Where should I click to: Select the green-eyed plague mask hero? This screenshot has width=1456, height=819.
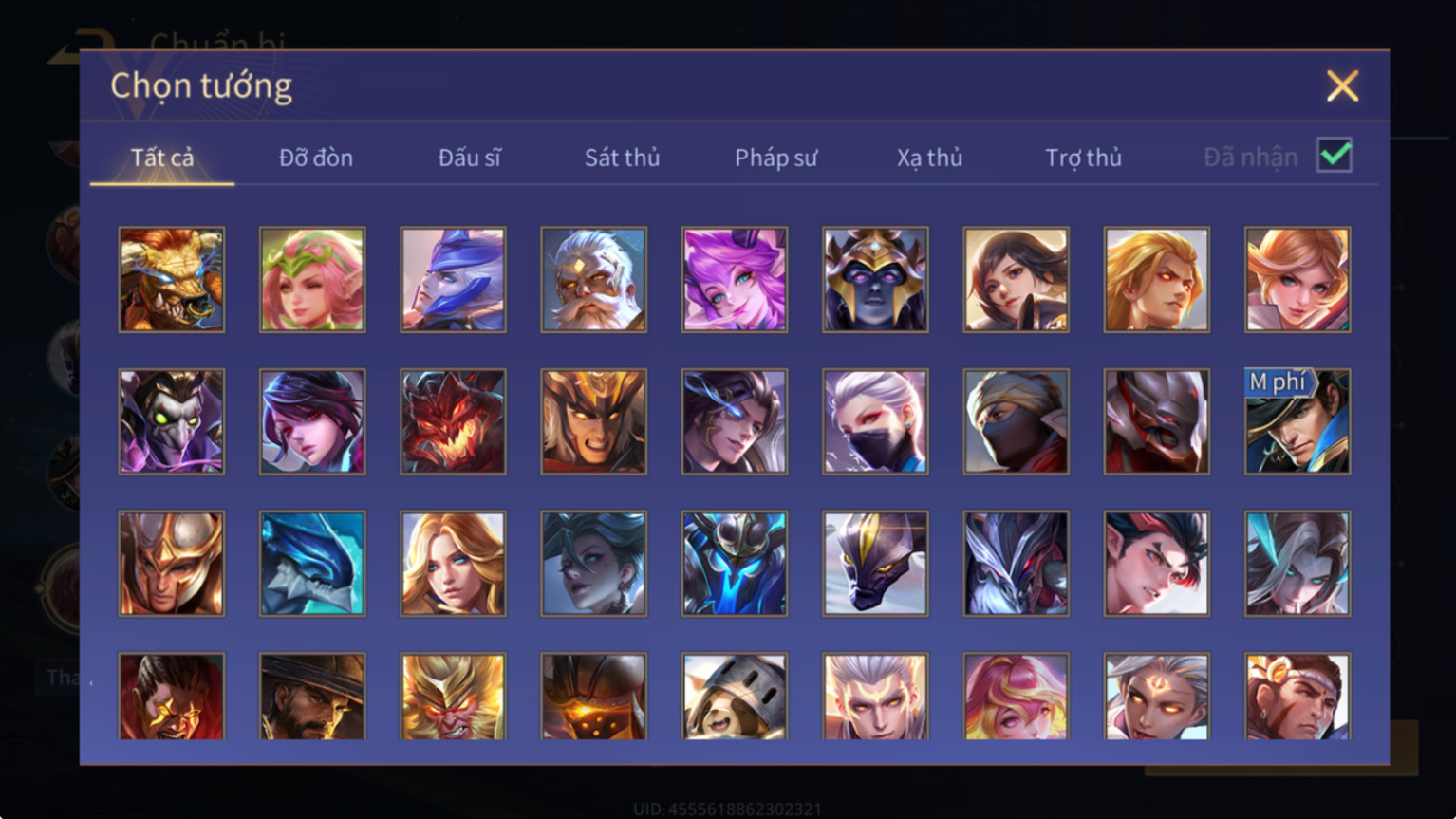click(x=172, y=421)
